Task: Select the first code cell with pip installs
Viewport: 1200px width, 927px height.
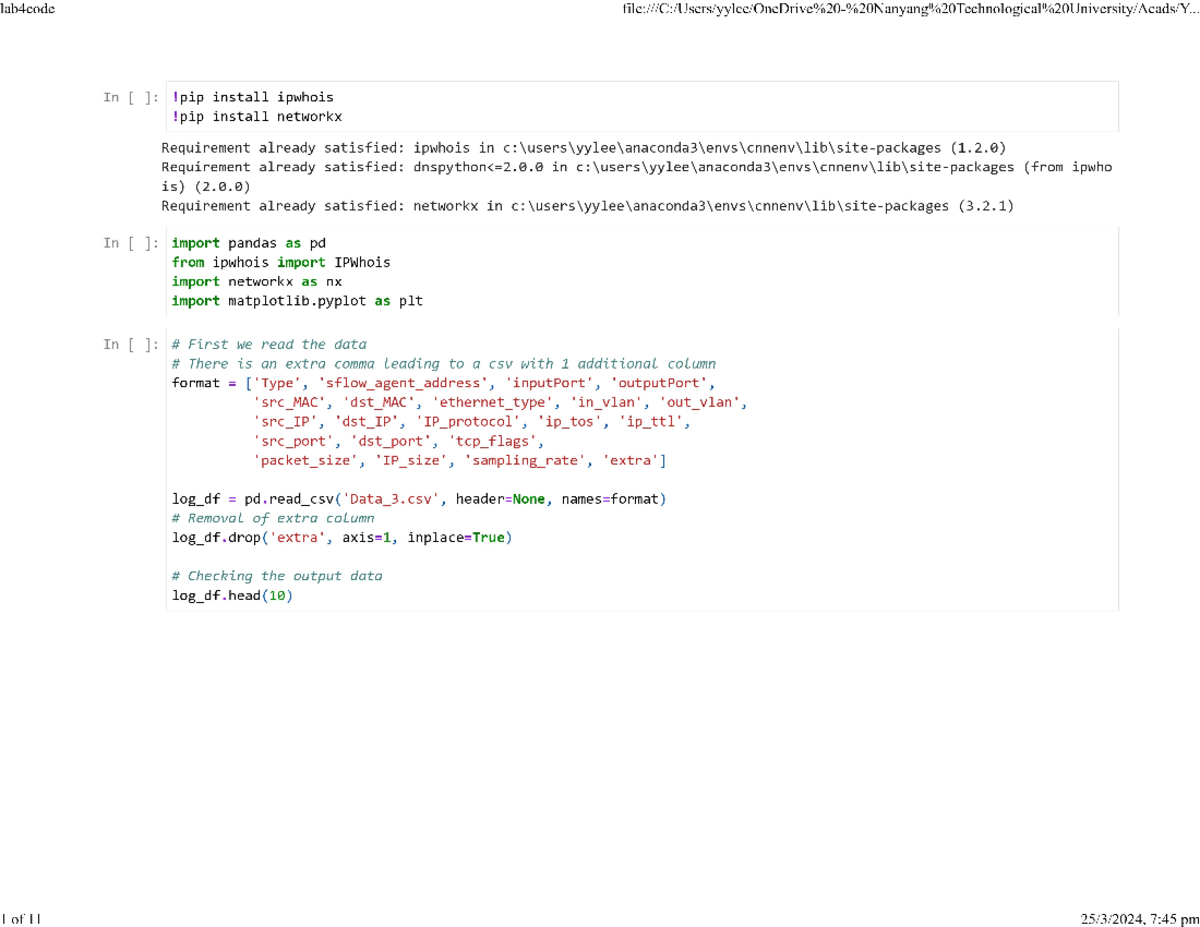Action: [640, 106]
